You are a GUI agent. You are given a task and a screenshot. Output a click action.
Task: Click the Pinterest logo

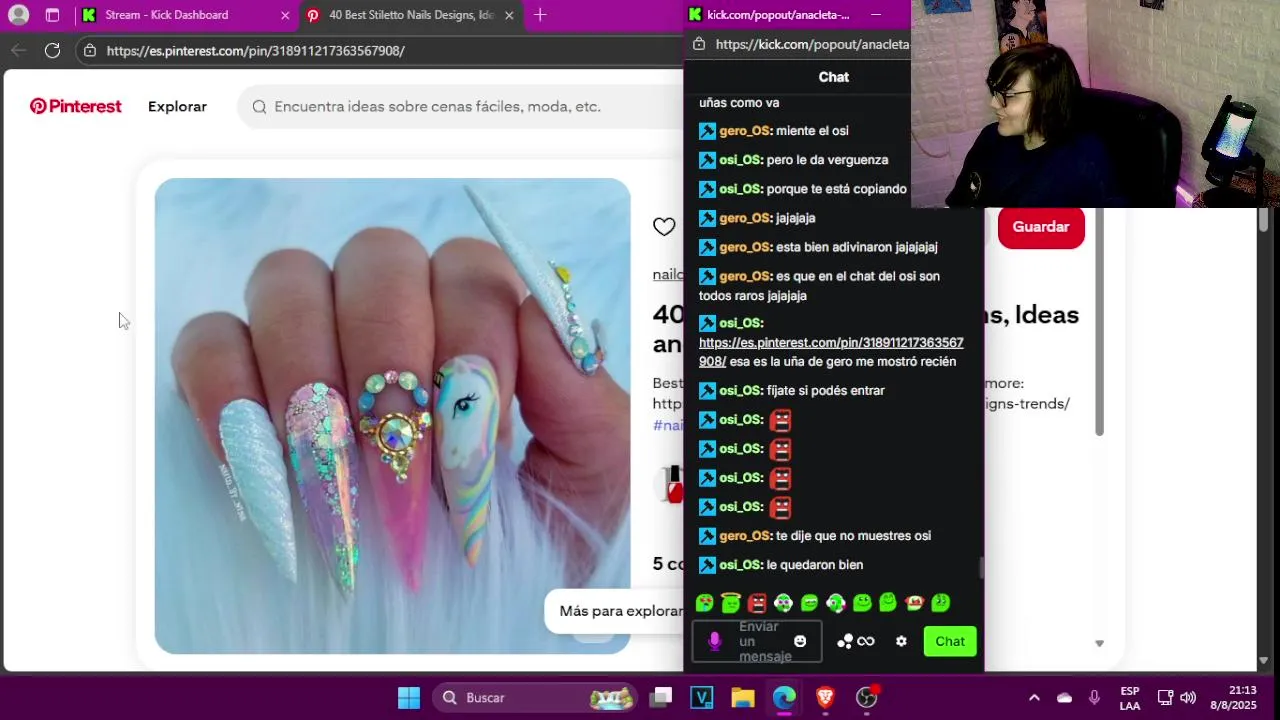pyautogui.click(x=76, y=106)
